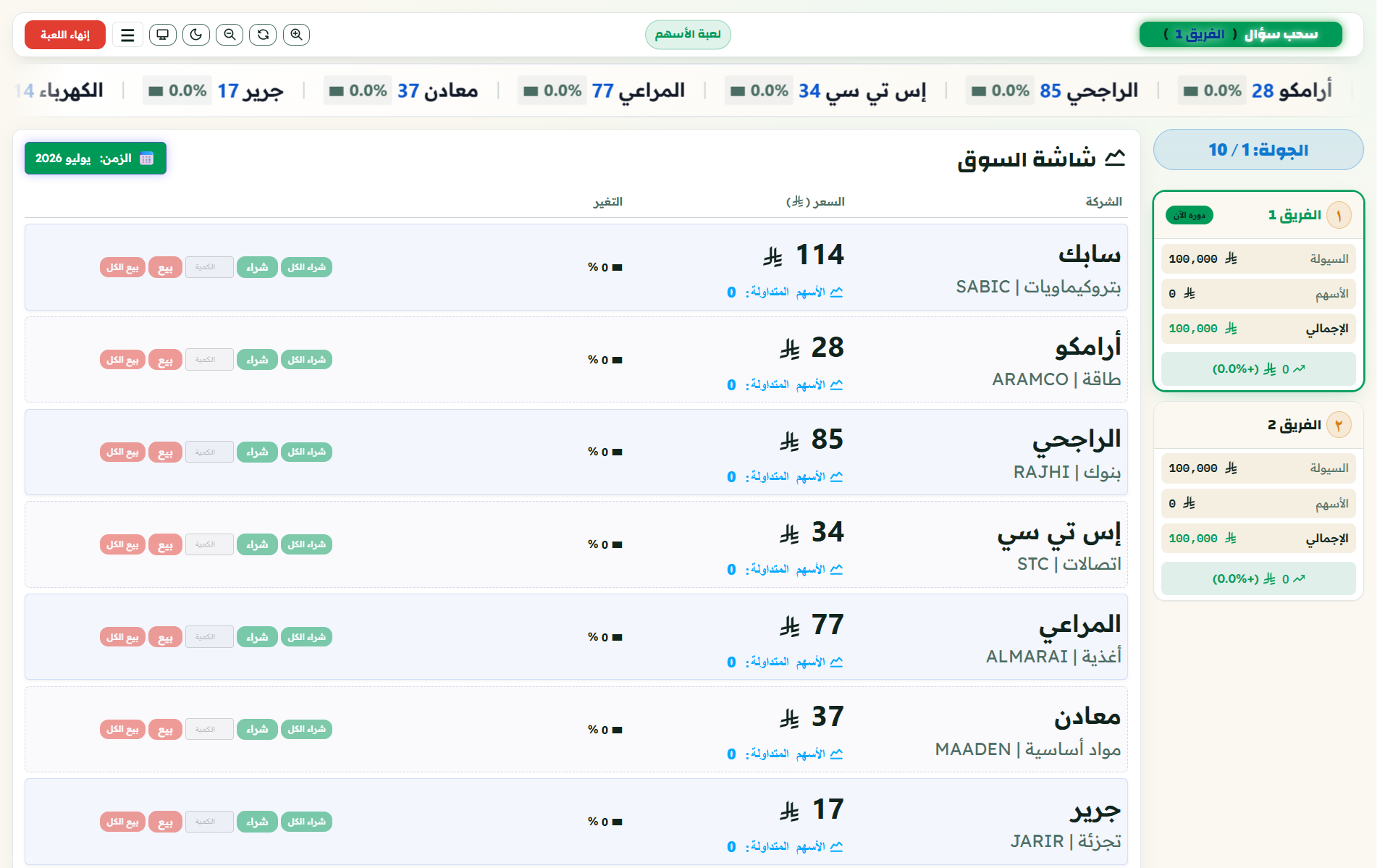
Task: Click Buy (شراء) button for ALMARAI
Action: [x=257, y=637]
